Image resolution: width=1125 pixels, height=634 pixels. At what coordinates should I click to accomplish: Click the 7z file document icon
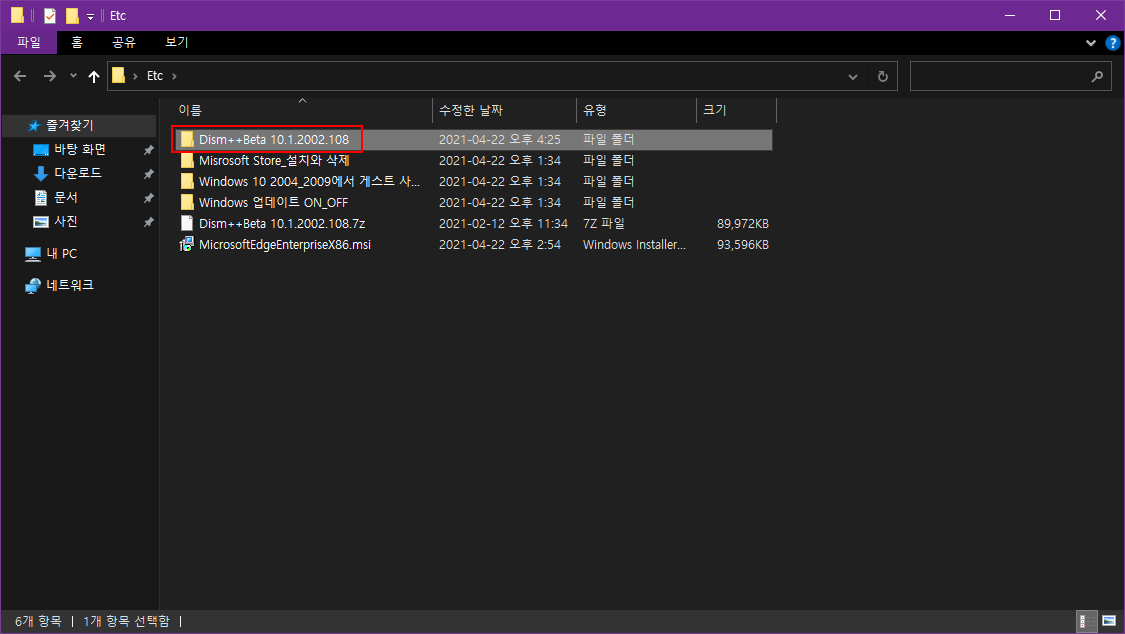187,224
